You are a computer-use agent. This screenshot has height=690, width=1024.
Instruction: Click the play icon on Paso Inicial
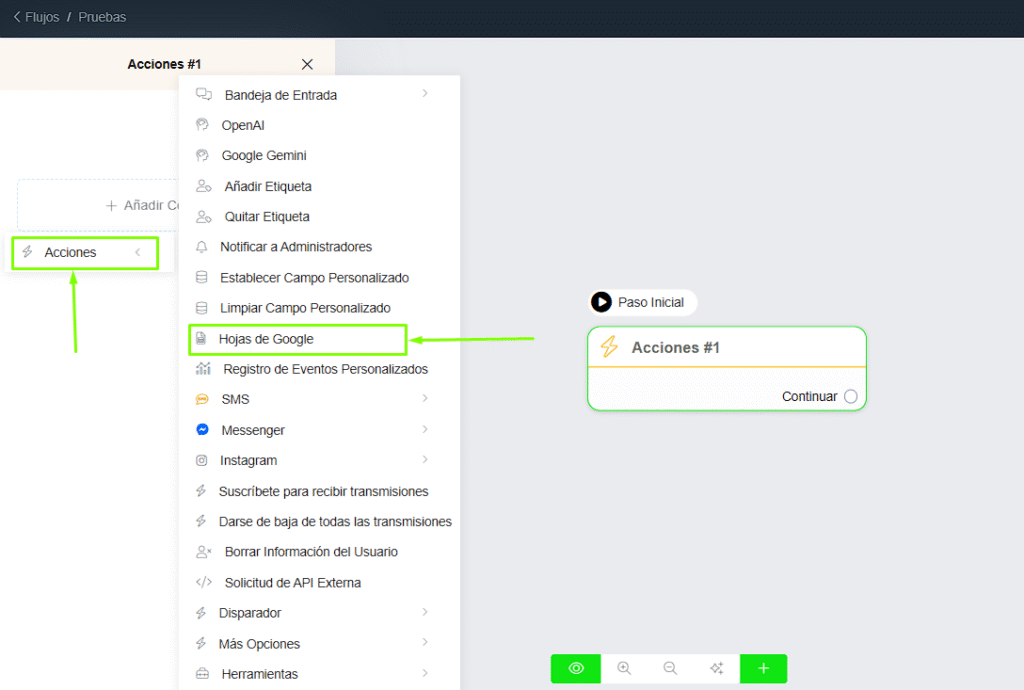pyautogui.click(x=601, y=302)
